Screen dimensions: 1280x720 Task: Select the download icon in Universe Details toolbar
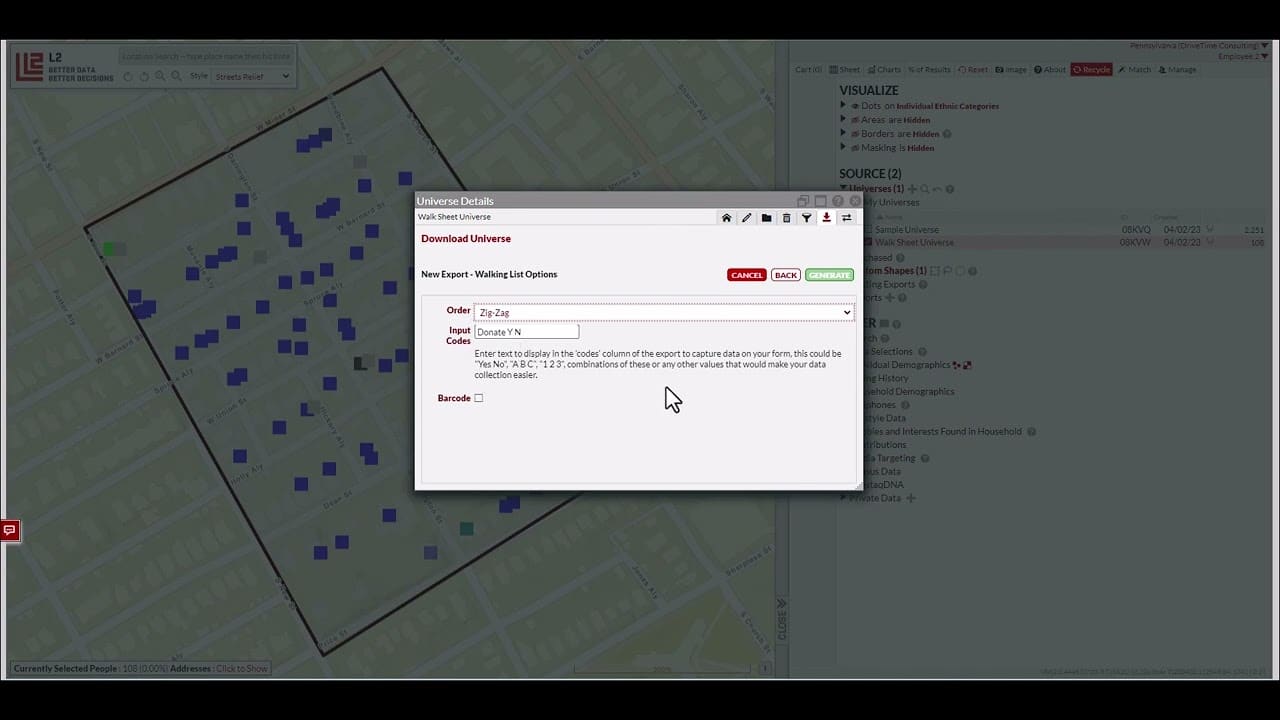[826, 218]
